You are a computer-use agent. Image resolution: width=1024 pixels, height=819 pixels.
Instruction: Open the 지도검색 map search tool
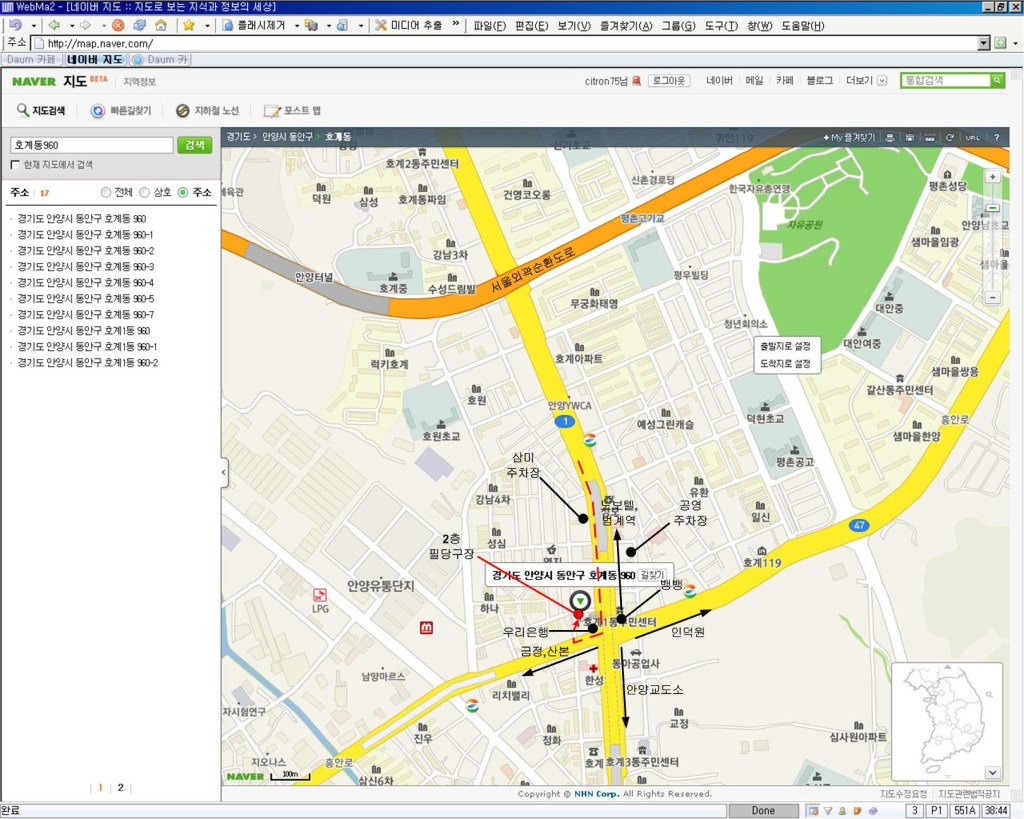click(40, 110)
